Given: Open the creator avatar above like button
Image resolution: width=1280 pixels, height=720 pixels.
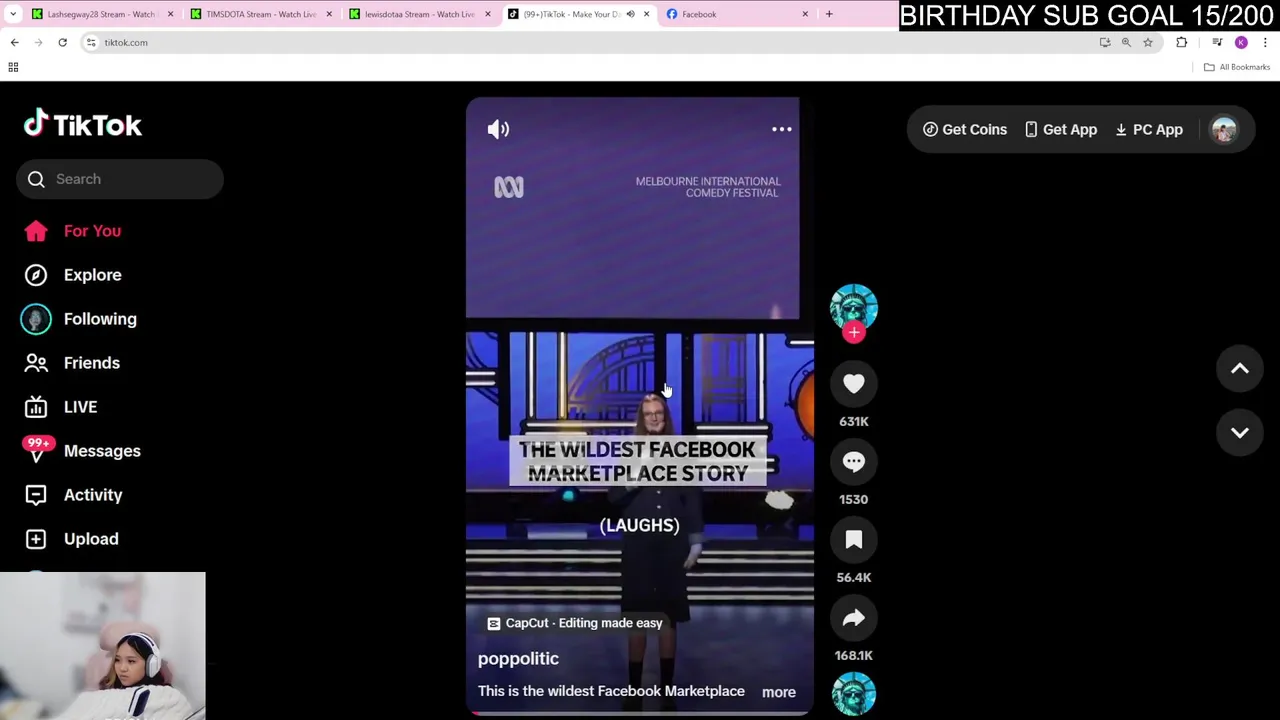Looking at the screenshot, I should tap(854, 307).
